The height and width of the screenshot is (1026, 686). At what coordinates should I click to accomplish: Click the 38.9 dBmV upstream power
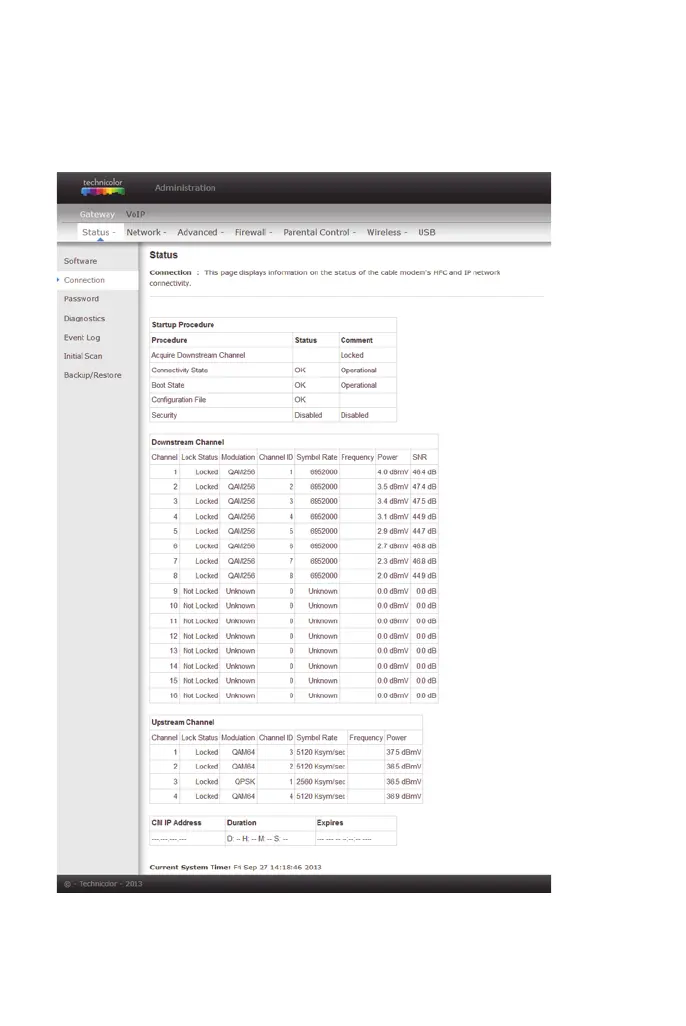[403, 797]
